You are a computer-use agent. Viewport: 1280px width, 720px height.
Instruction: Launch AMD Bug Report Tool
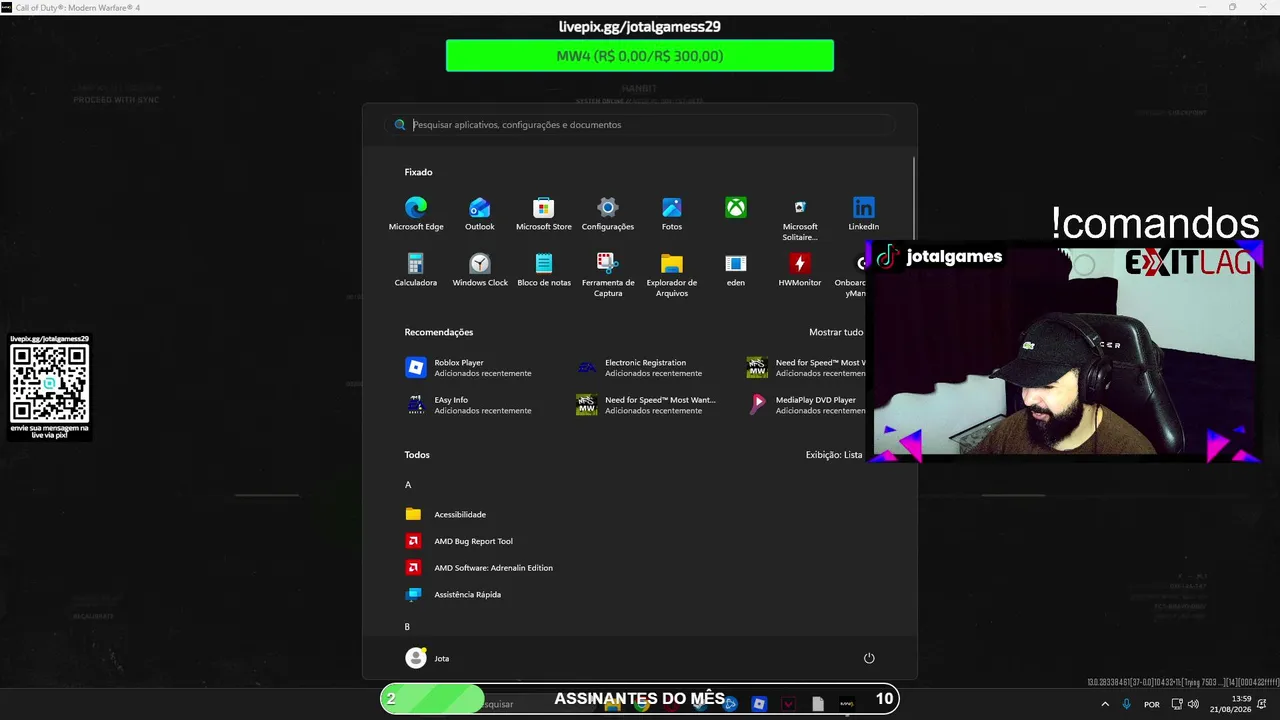point(459,541)
